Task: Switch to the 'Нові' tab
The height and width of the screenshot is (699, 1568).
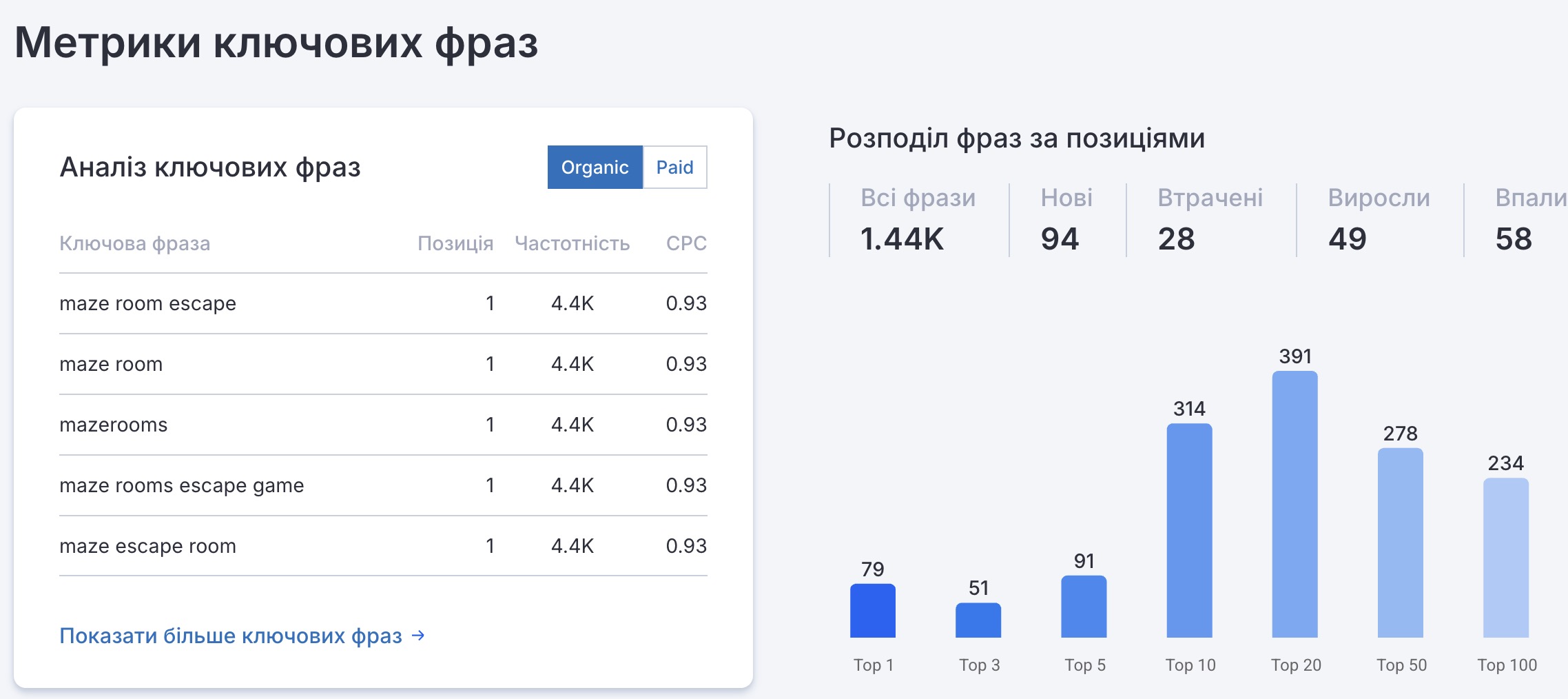Action: [1066, 219]
